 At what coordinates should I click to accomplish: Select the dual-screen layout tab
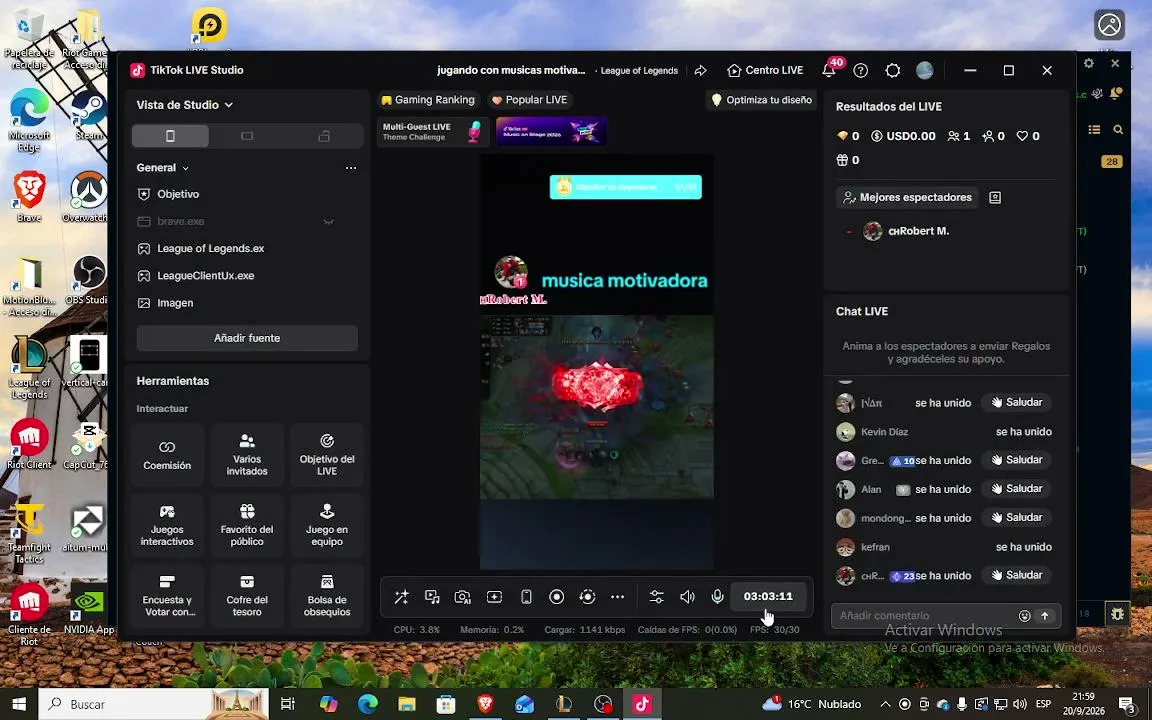coord(324,136)
